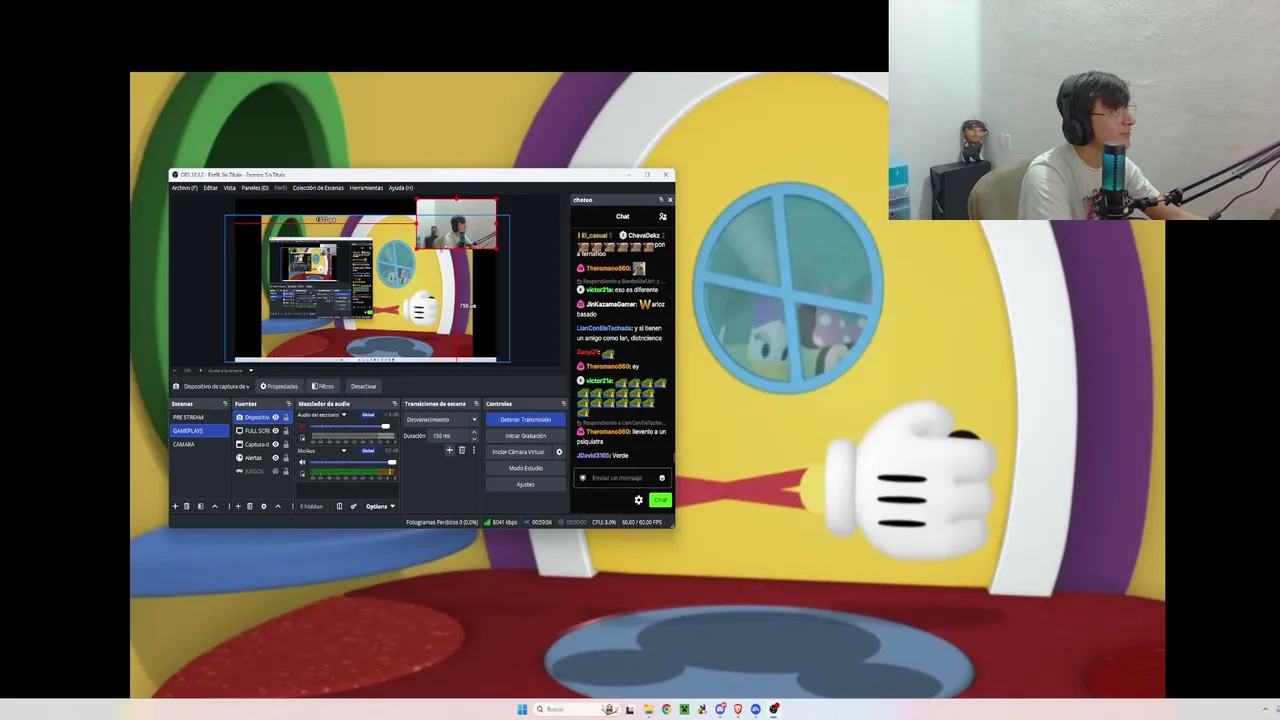Open Paneles menu
The image size is (1280, 720).
255,188
